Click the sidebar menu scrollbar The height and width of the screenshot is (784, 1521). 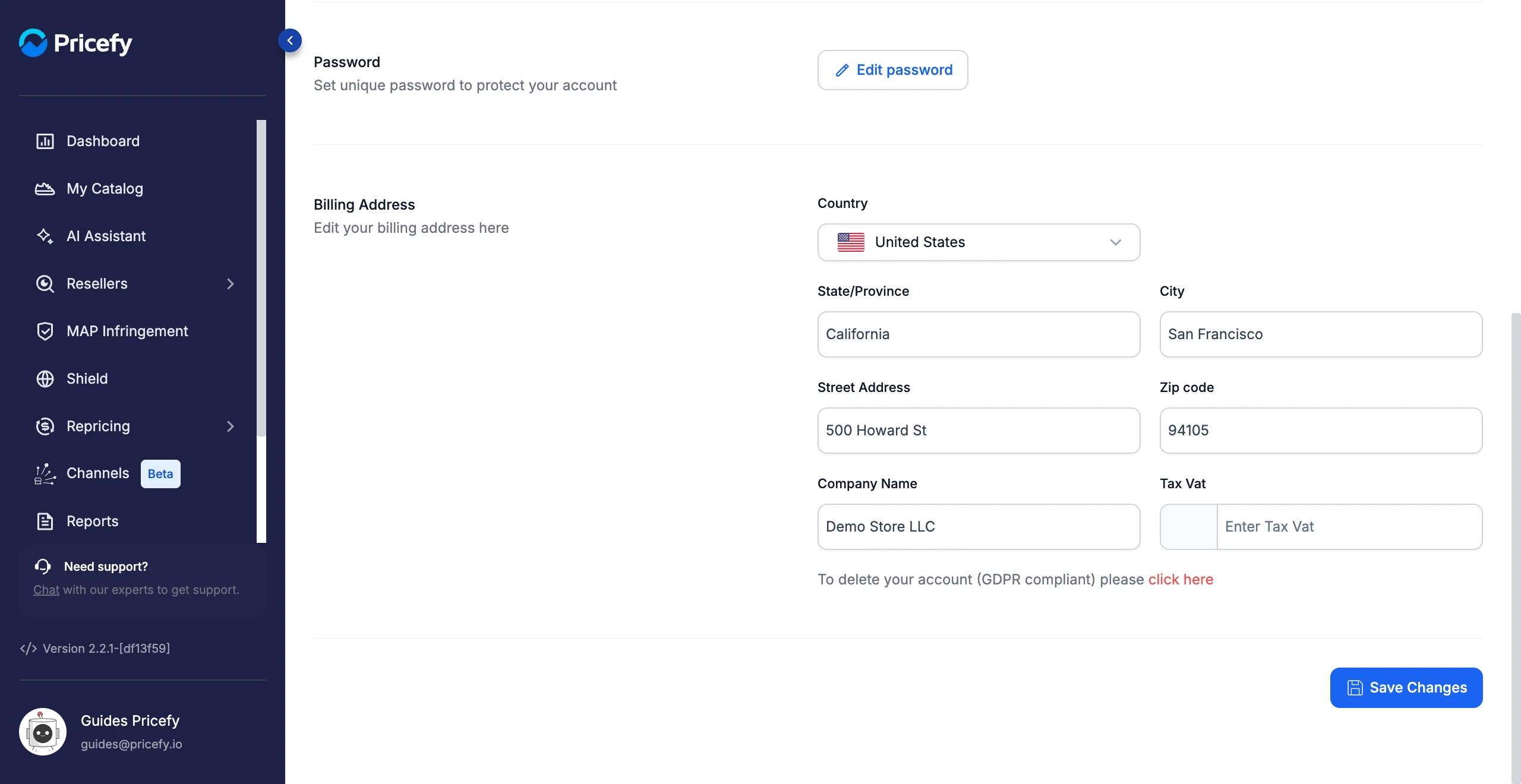coord(261,278)
